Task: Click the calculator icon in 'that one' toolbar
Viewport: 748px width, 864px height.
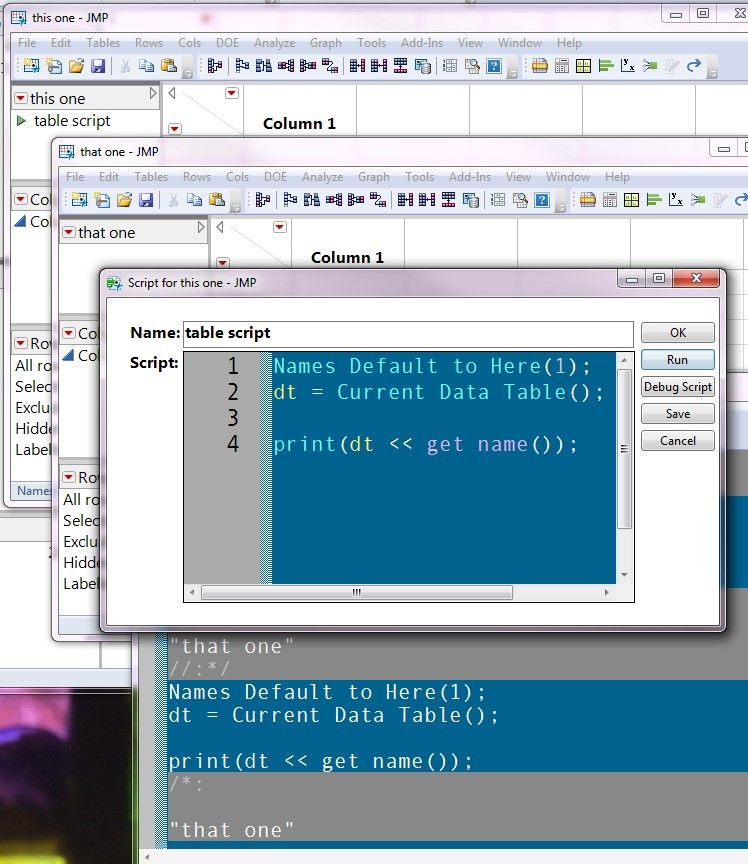Action: tap(610, 200)
